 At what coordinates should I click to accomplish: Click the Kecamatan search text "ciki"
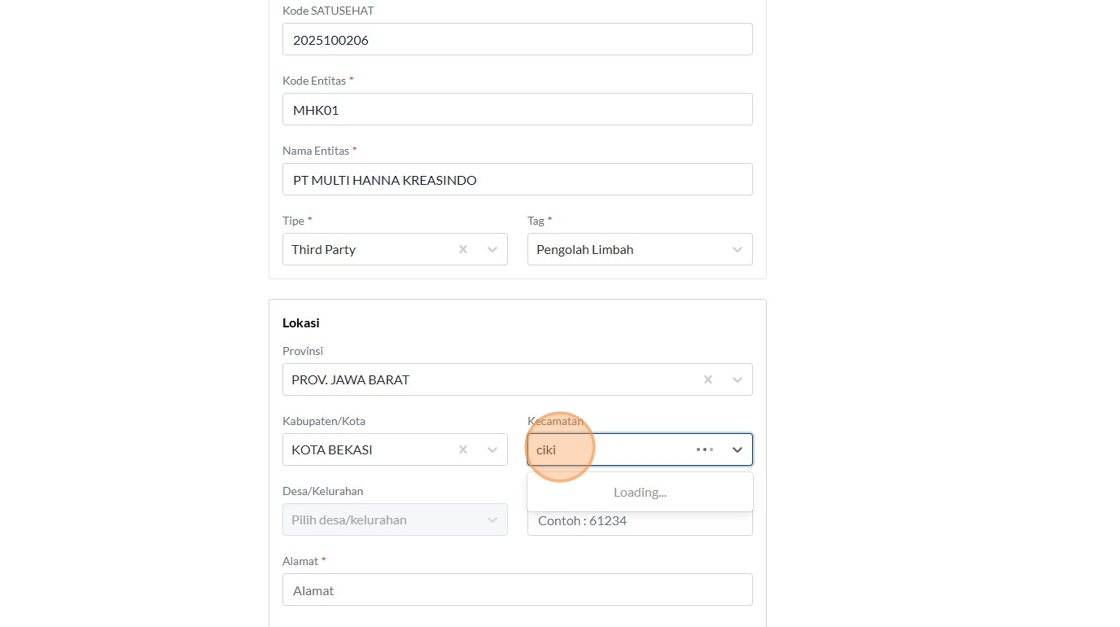pyautogui.click(x=546, y=450)
